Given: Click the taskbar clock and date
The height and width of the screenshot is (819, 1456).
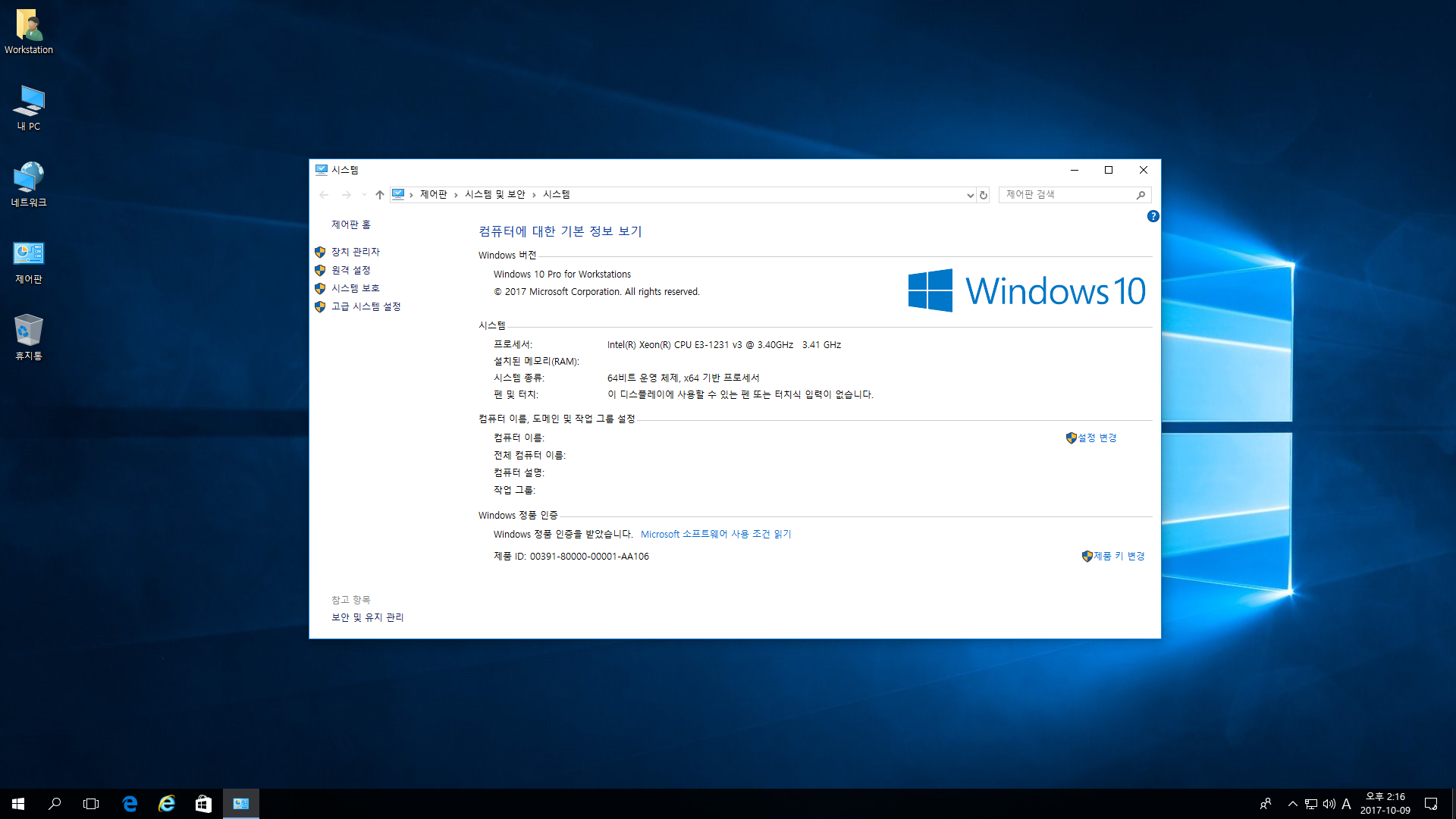Looking at the screenshot, I should click(1385, 804).
